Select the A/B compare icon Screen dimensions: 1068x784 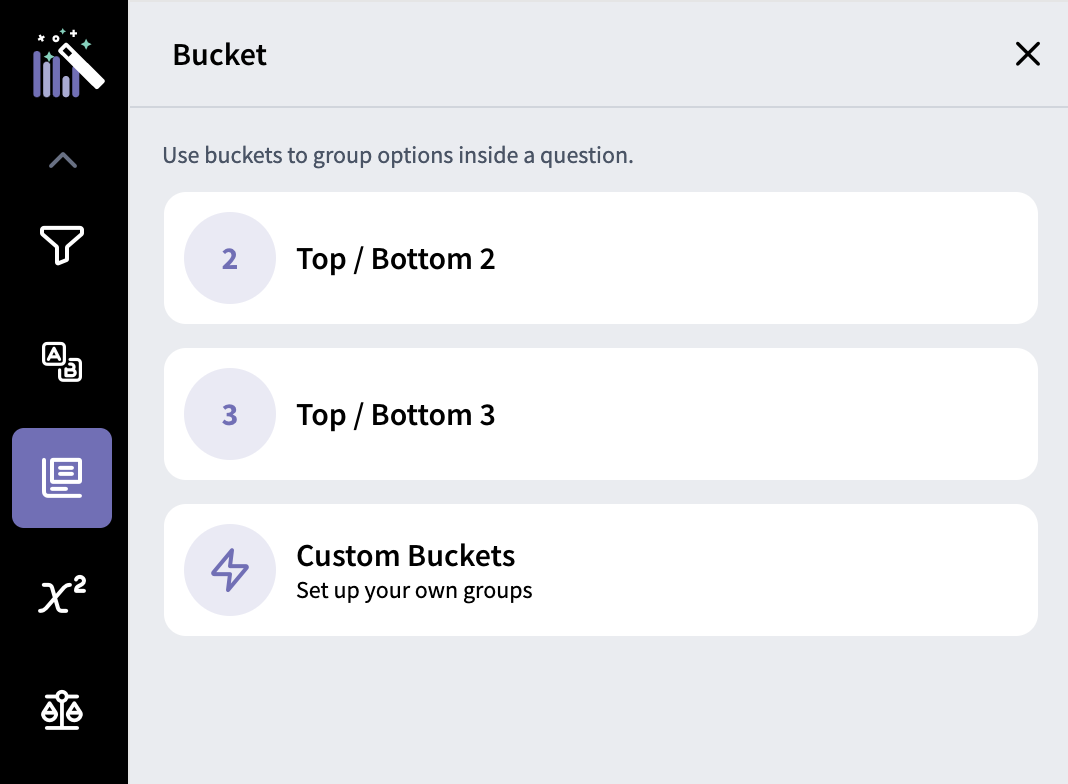pos(62,362)
